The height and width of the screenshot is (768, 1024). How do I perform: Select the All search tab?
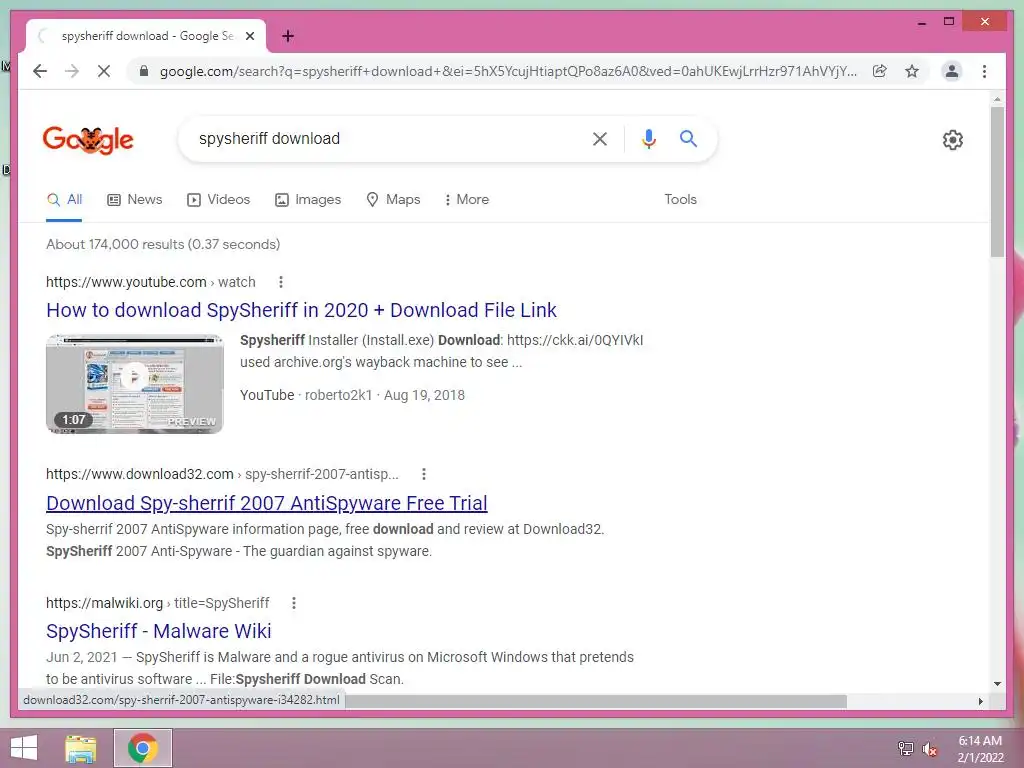(x=64, y=200)
